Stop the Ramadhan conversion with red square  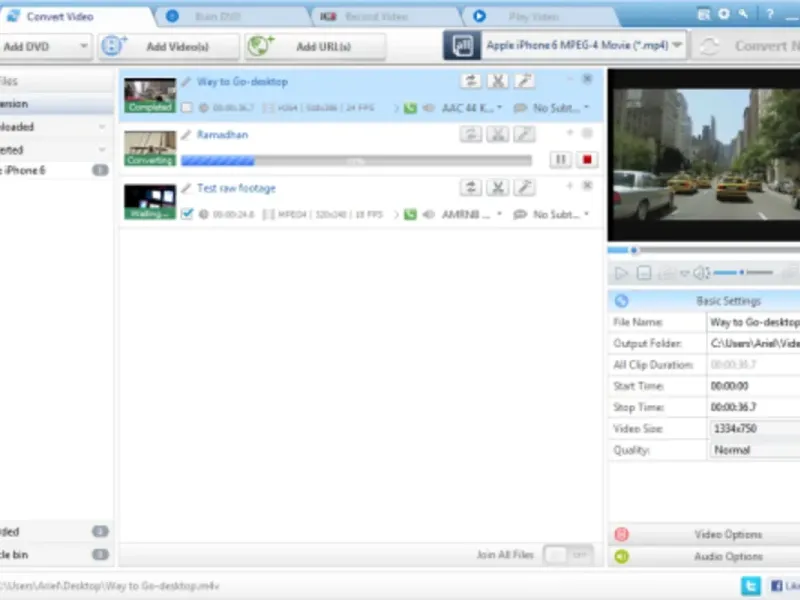pyautogui.click(x=587, y=160)
